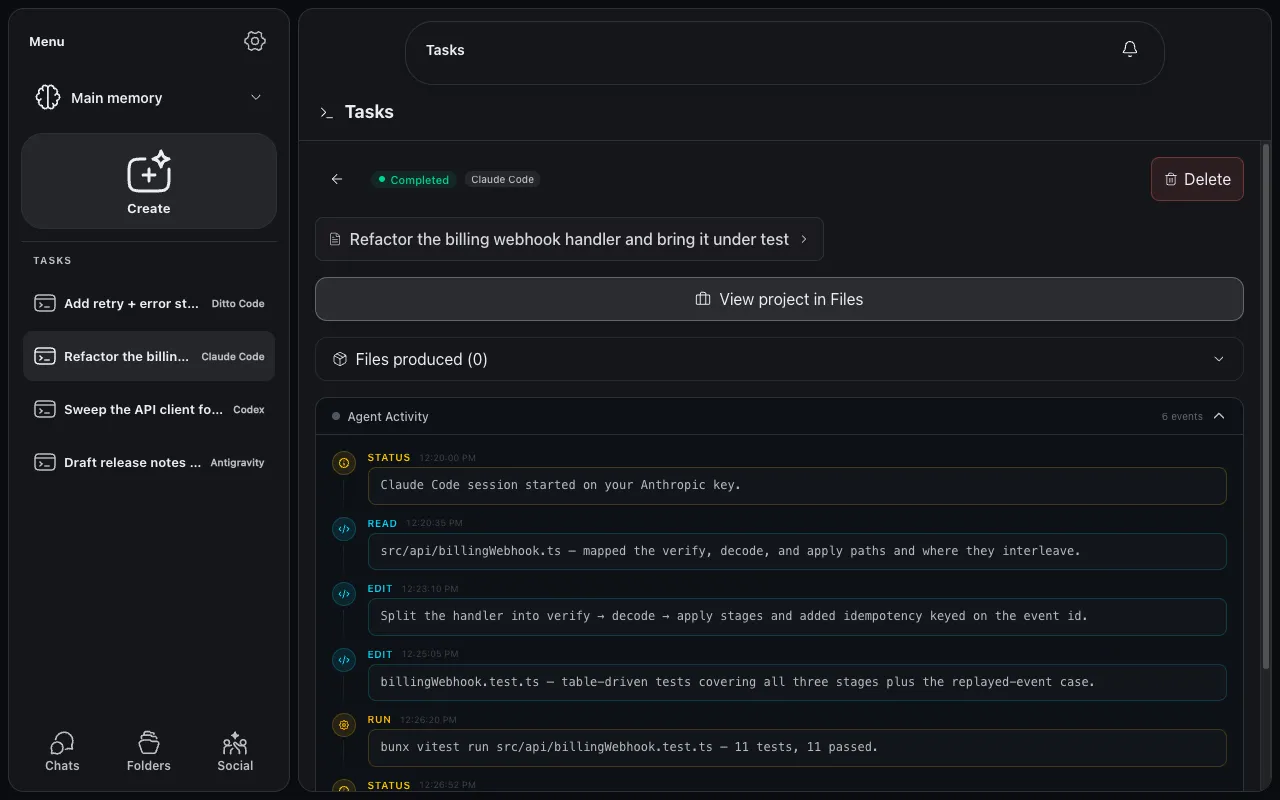Screen dimensions: 1280x800
Task: Go to Chats in bottom navigation
Action: click(62, 752)
